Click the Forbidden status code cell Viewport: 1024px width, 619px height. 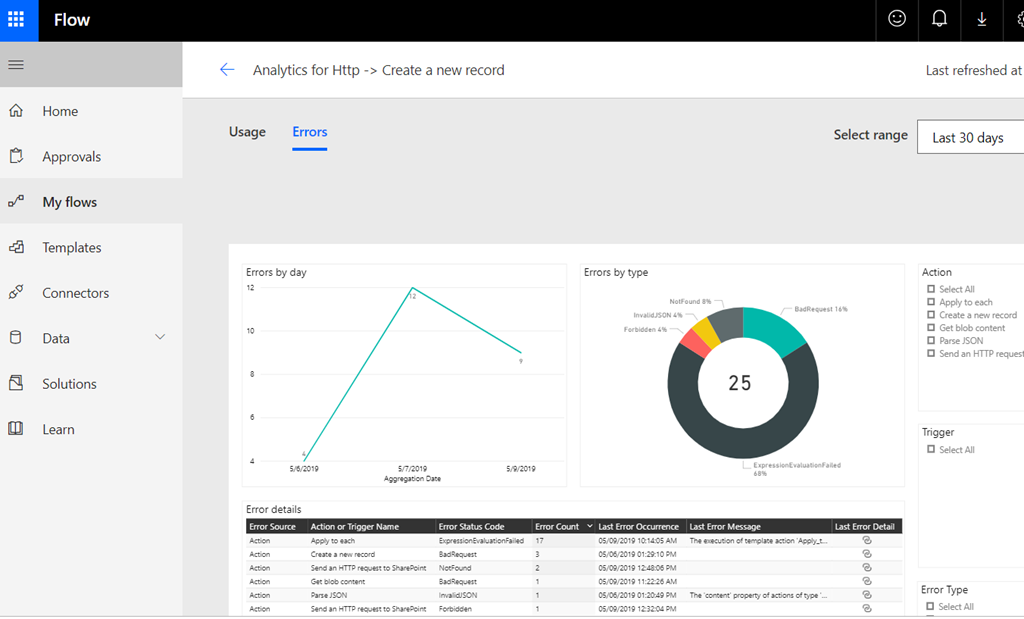click(455, 609)
